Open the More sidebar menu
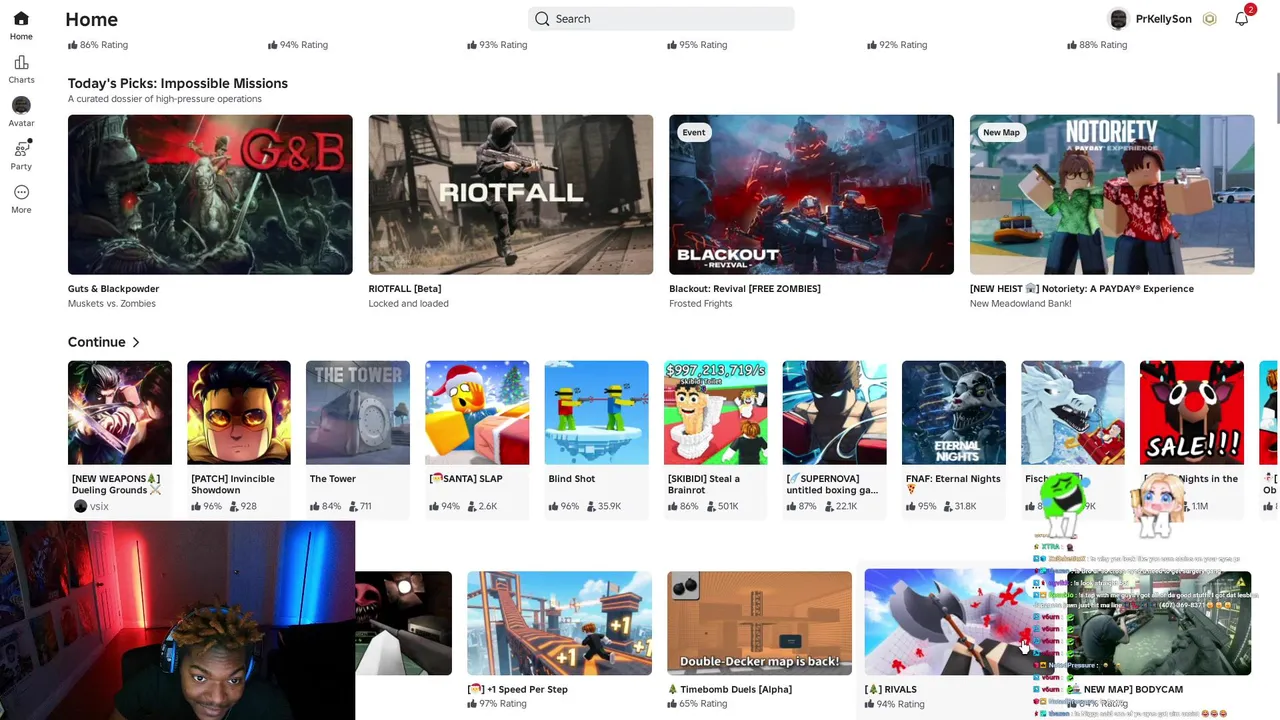Viewport: 1280px width, 720px height. coord(21,192)
